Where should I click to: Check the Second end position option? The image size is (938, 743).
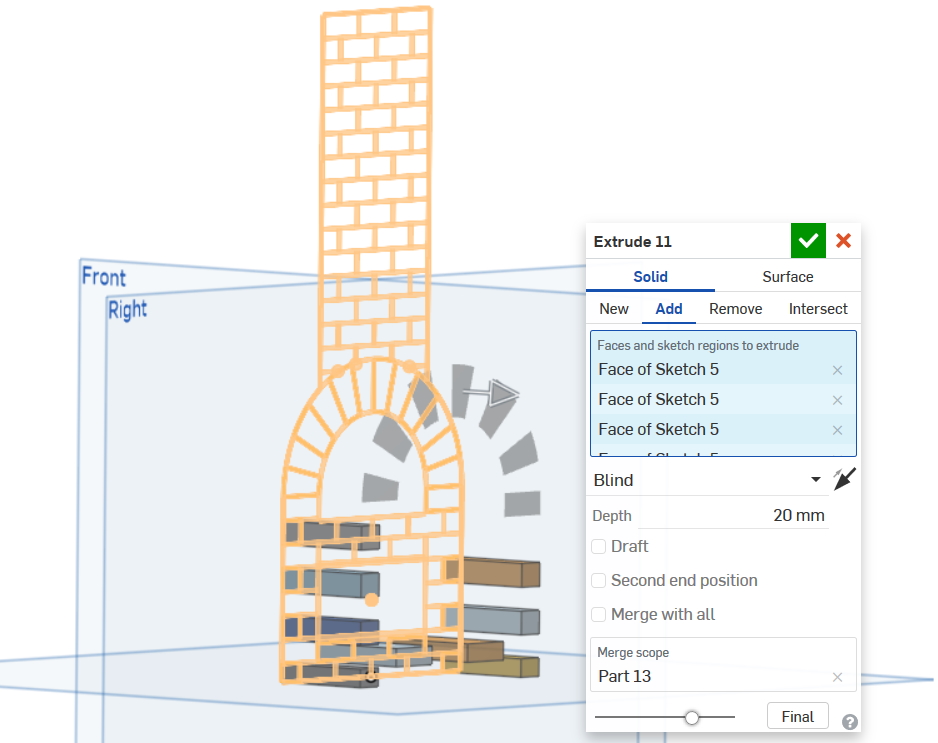pos(599,580)
